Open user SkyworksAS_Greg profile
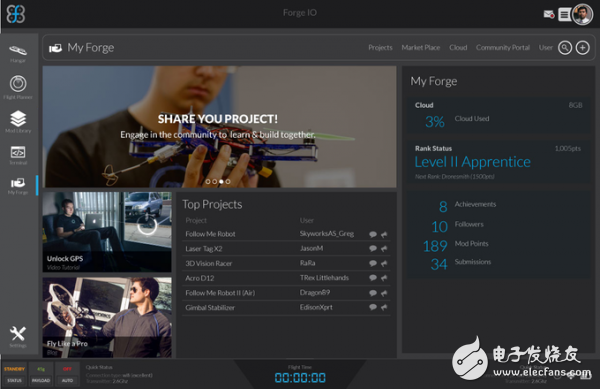600x389 pixels. 326,234
